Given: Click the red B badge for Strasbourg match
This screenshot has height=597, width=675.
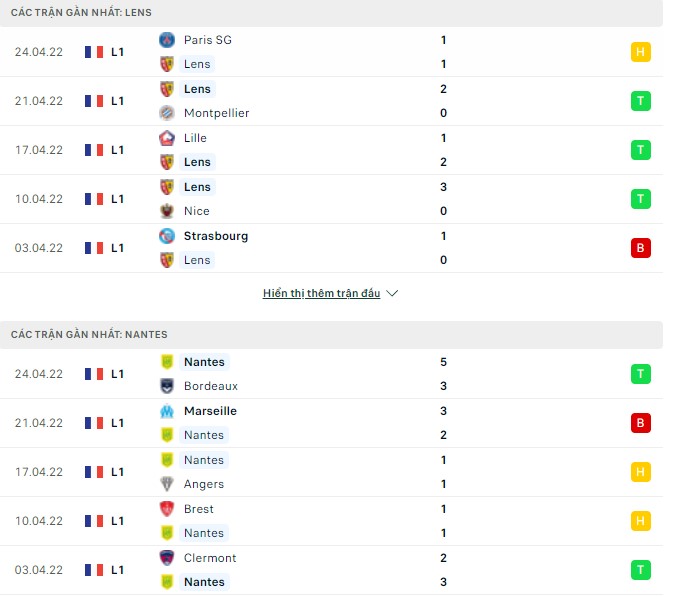Looking at the screenshot, I should [x=641, y=248].
